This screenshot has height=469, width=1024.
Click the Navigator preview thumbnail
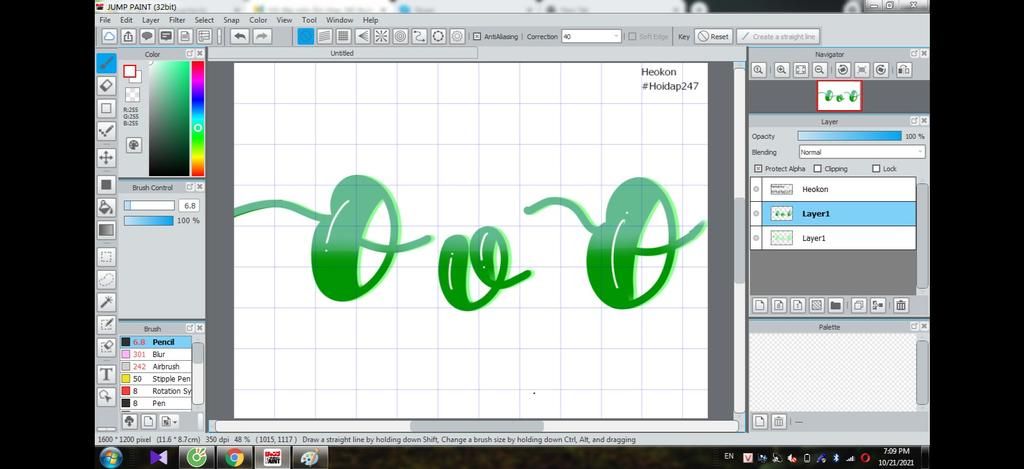[839, 96]
